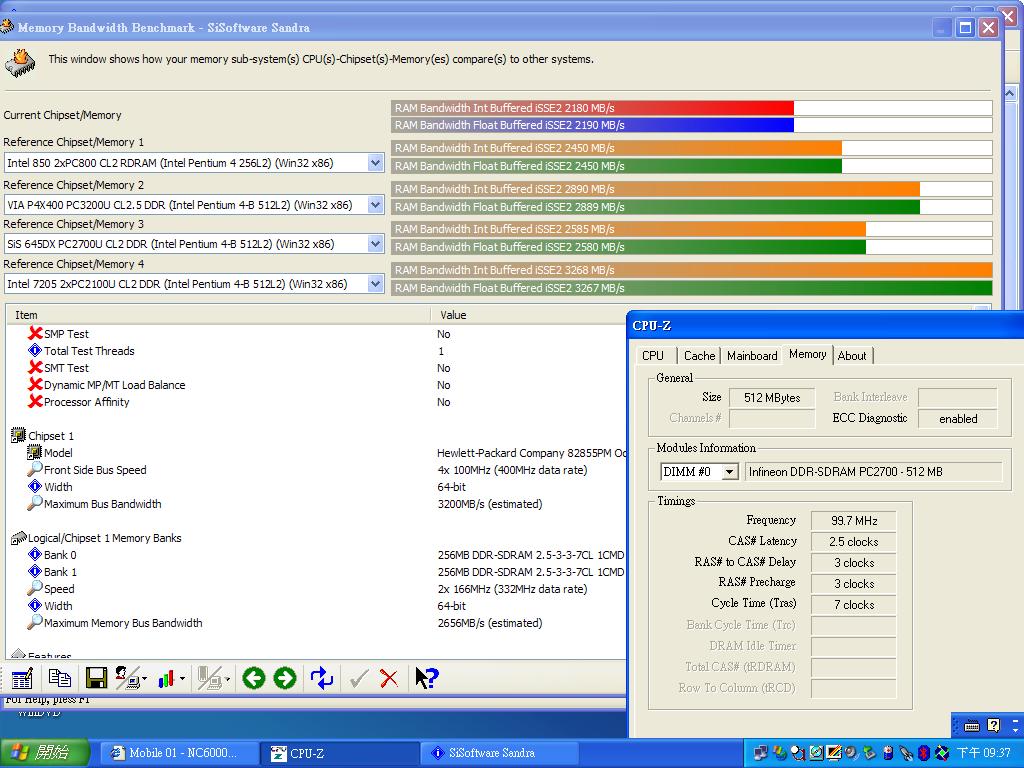Click the '2.5 clocks' CAS# Latency value

(854, 541)
